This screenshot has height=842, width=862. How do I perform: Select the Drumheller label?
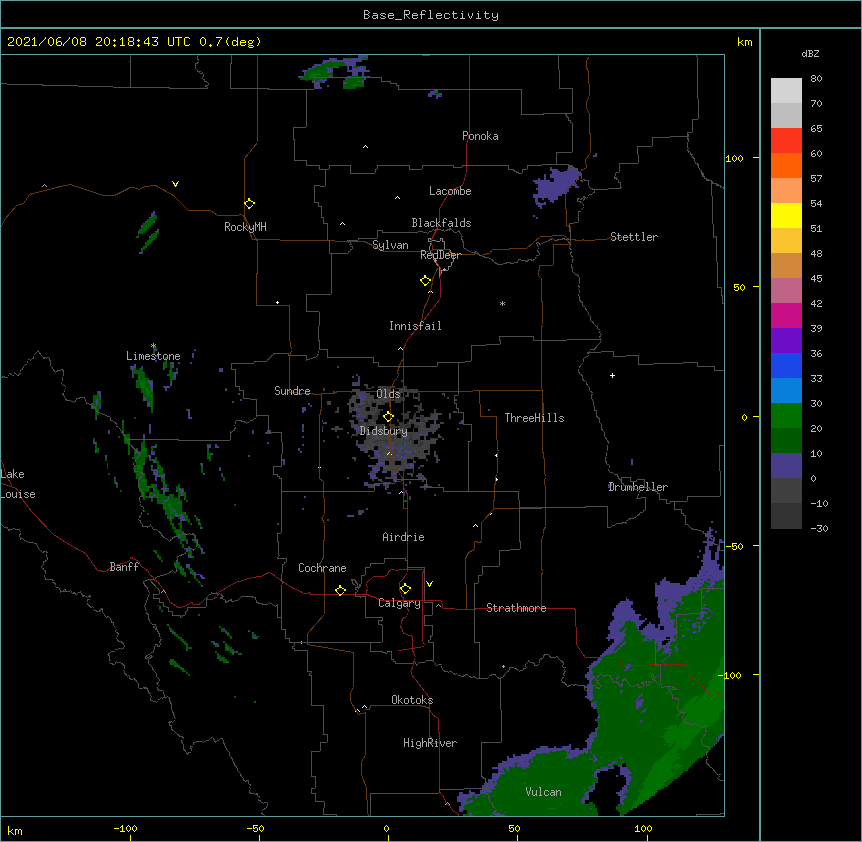click(638, 487)
